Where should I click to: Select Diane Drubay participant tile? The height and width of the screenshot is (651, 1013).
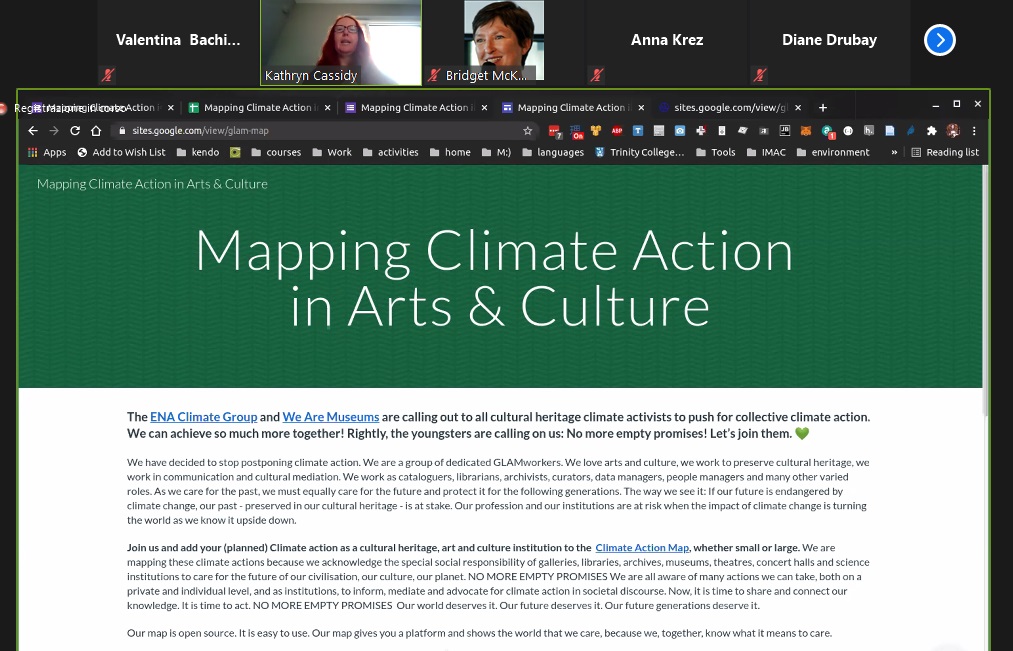click(x=829, y=43)
